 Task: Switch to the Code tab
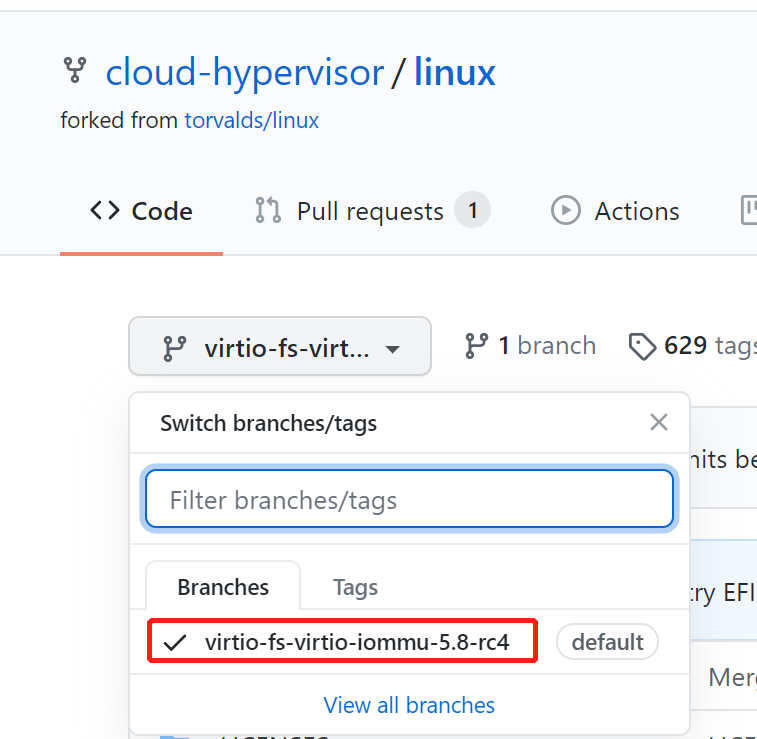[141, 211]
